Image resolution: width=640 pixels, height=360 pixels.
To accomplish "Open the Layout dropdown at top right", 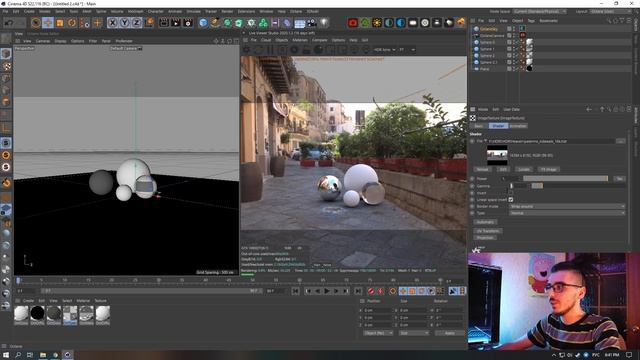I will pos(611,11).
